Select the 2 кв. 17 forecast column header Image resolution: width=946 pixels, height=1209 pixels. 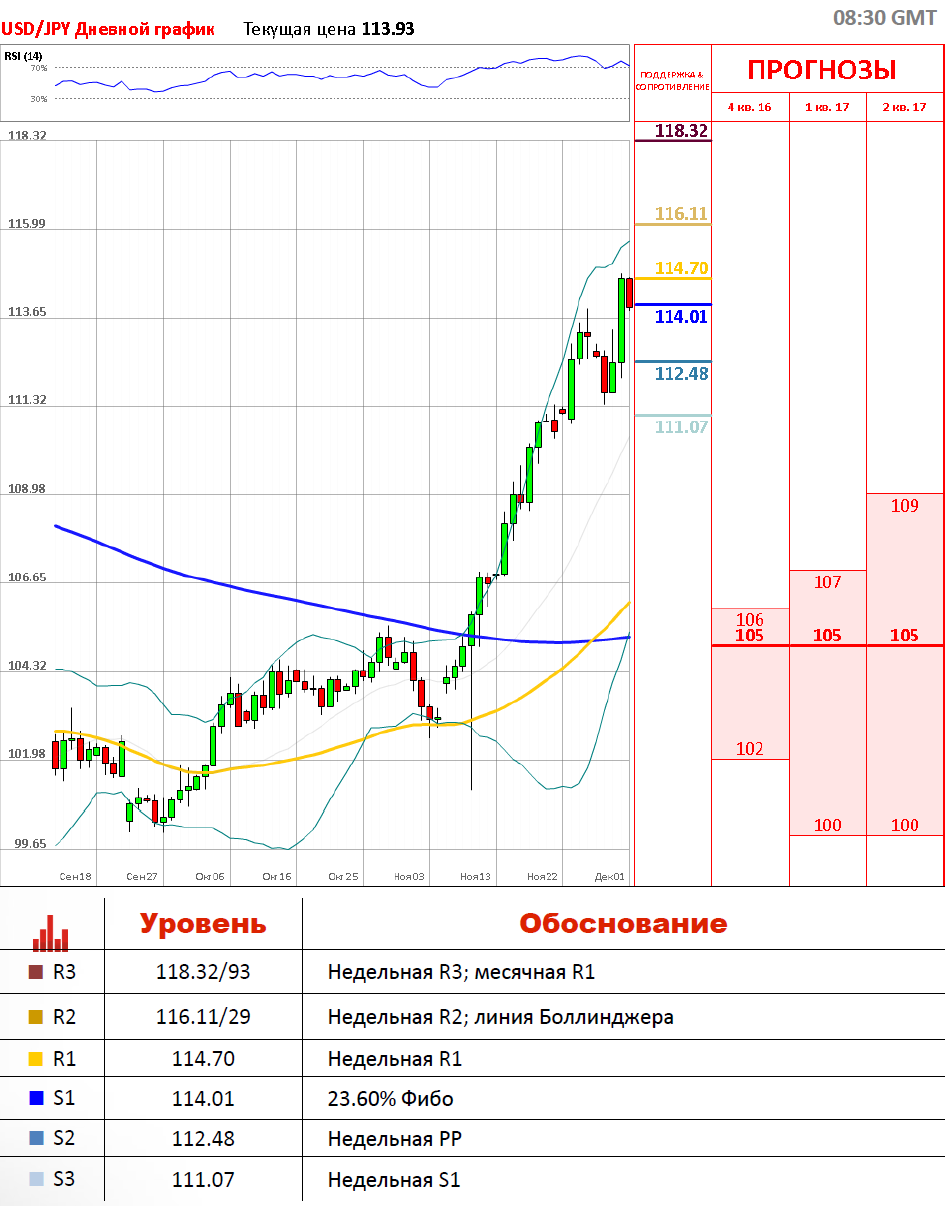coord(904,107)
